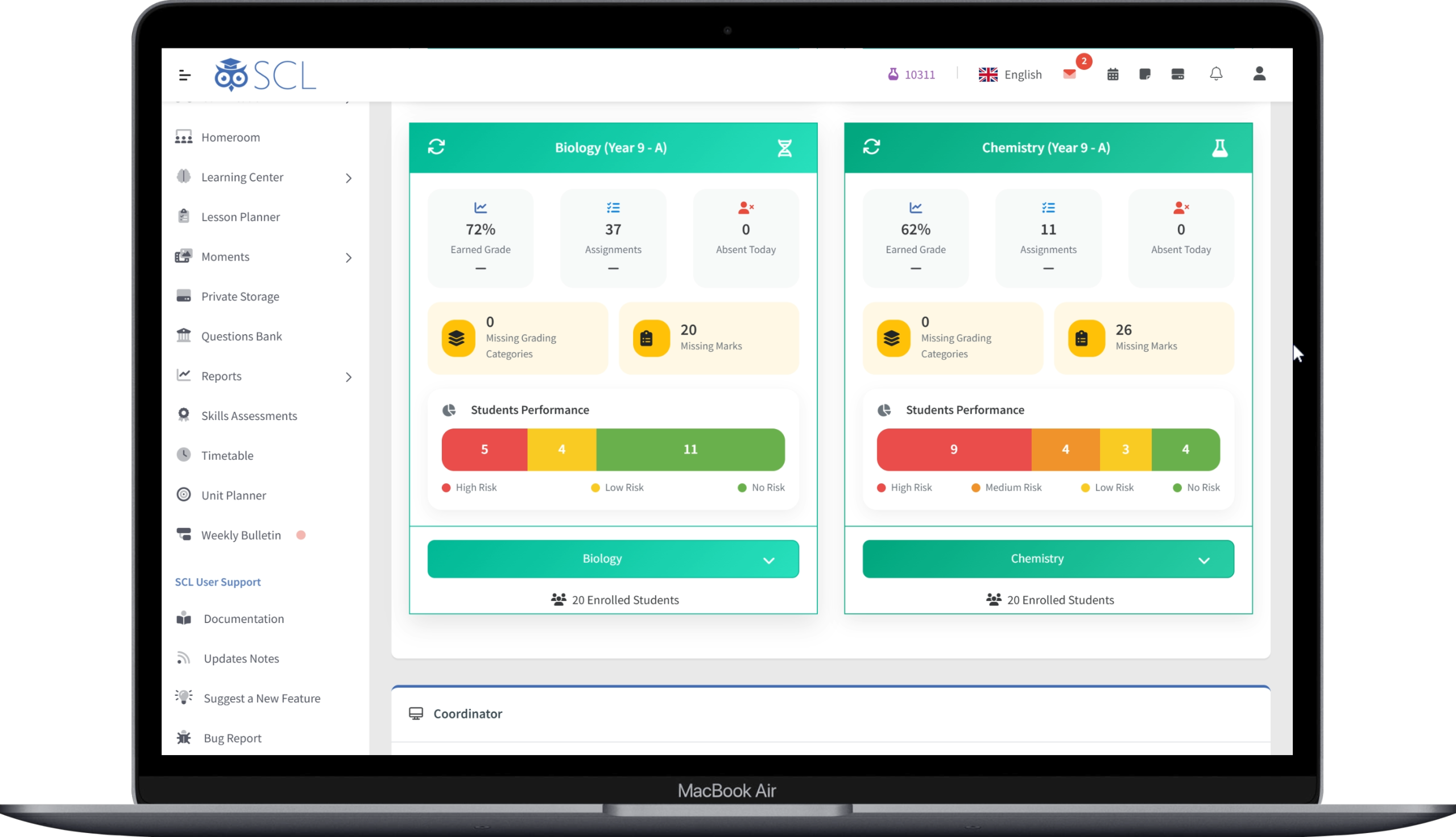Click the 10311 points flask indicator
The height and width of the screenshot is (837, 1456).
tap(911, 75)
